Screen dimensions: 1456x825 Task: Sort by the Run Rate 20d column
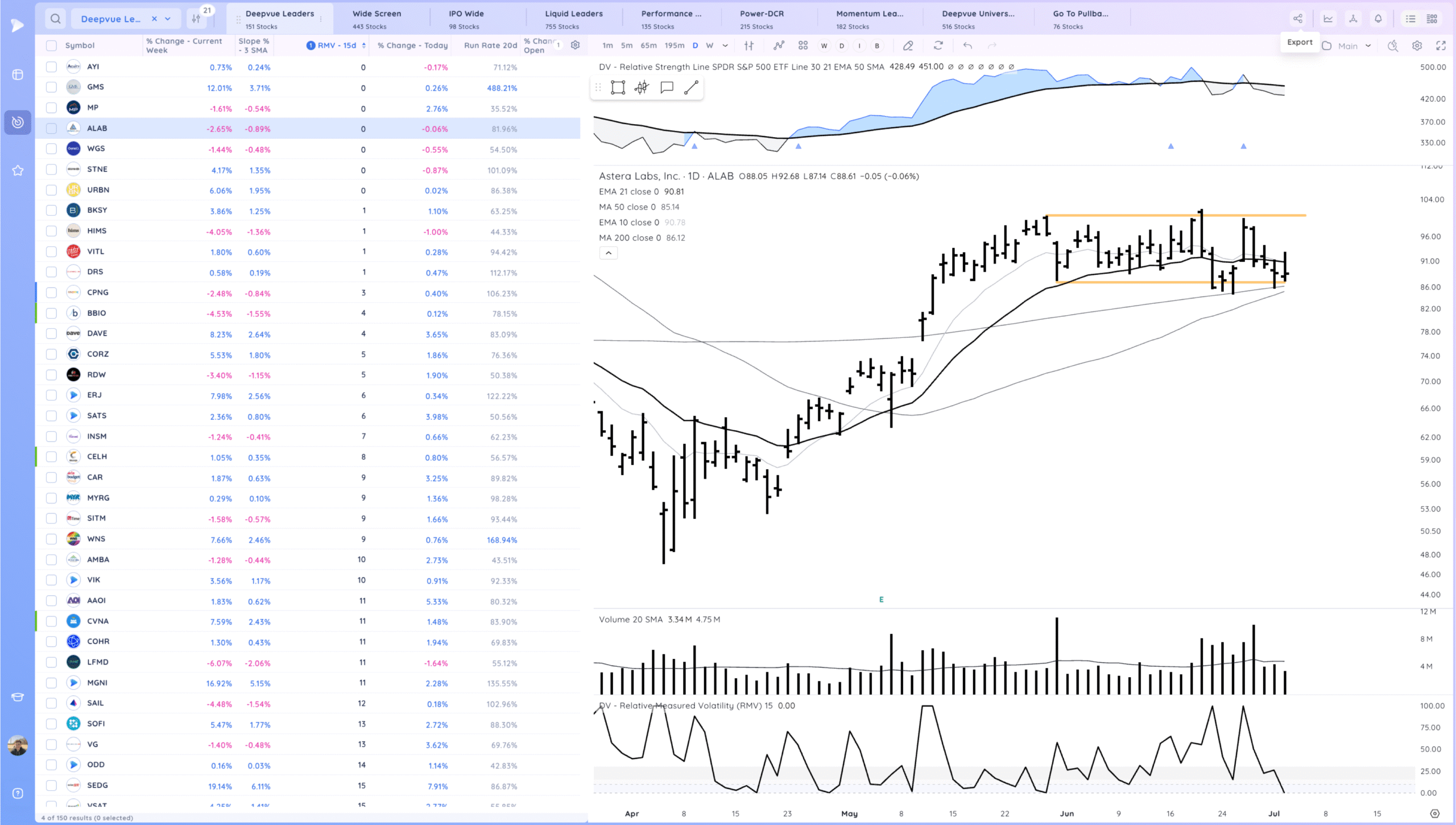coord(490,46)
